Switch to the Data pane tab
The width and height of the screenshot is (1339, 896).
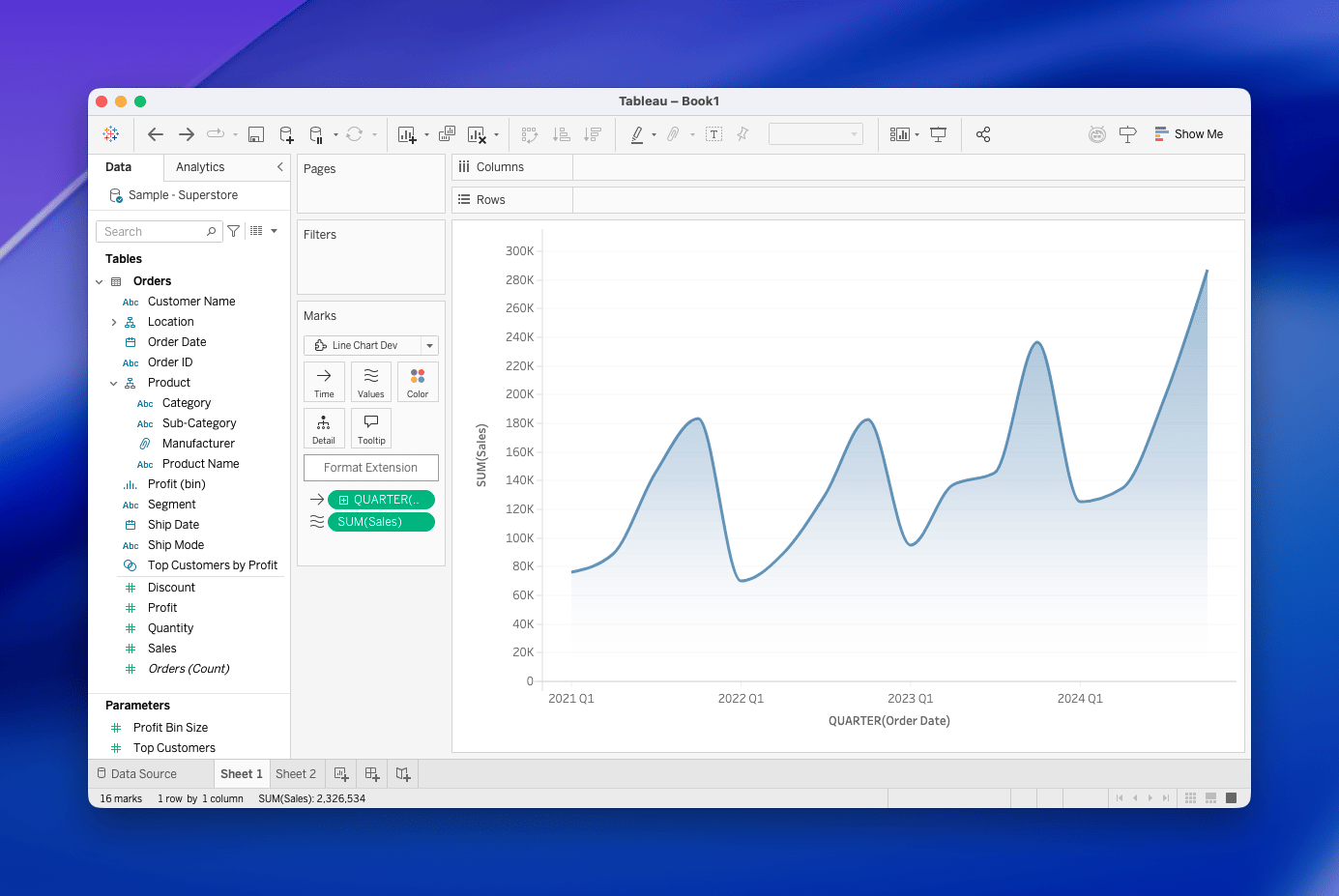coord(118,167)
